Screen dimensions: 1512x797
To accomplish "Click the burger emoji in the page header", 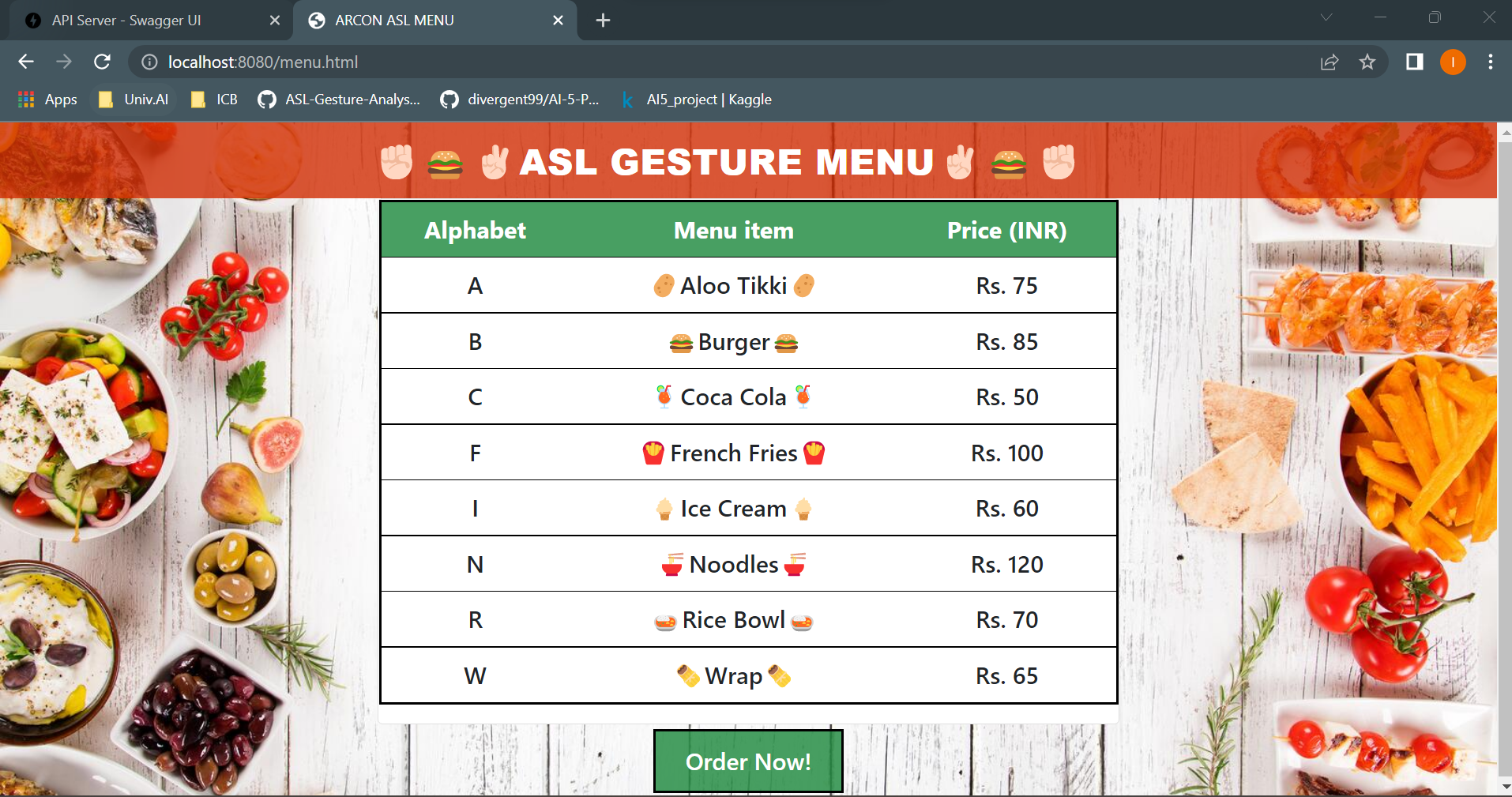I will [x=445, y=163].
